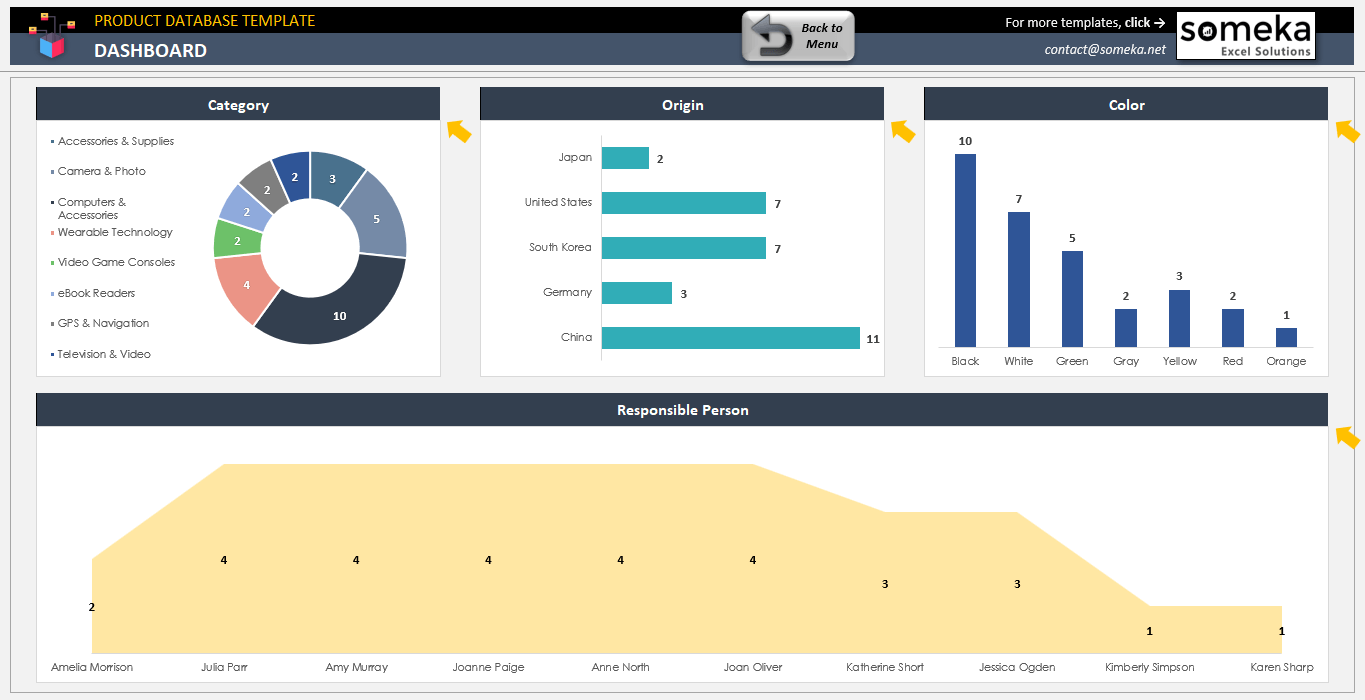The width and height of the screenshot is (1365, 700).
Task: Click the China value label 11
Action: 872,339
